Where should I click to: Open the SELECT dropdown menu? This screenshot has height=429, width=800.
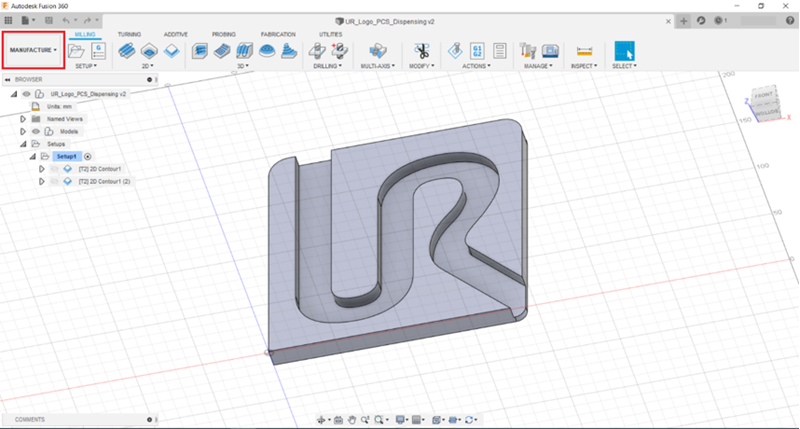pos(624,66)
